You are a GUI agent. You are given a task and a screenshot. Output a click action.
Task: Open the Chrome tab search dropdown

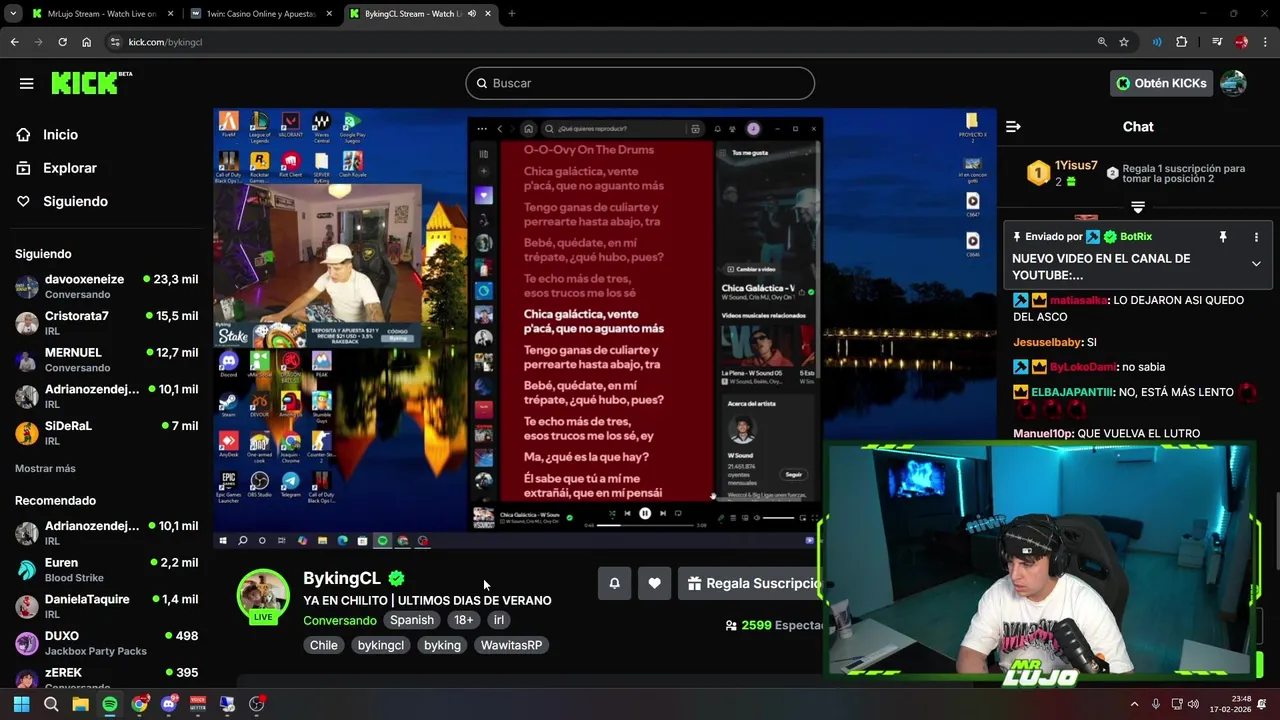[x=13, y=14]
